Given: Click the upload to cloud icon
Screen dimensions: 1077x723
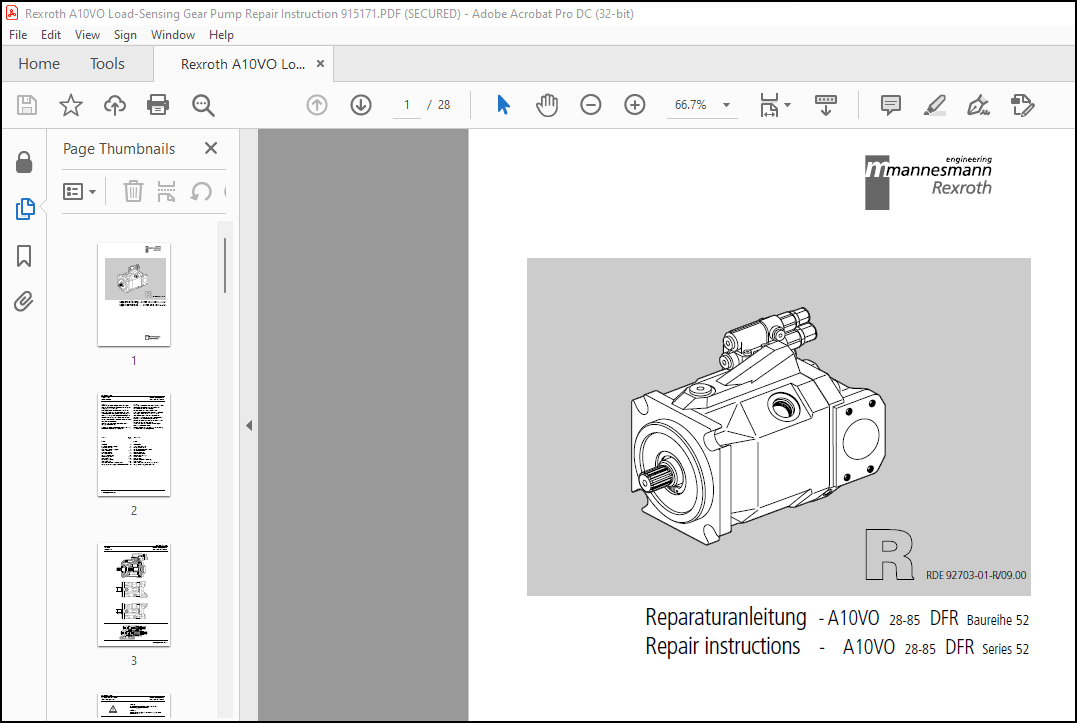Looking at the screenshot, I should 115,105.
